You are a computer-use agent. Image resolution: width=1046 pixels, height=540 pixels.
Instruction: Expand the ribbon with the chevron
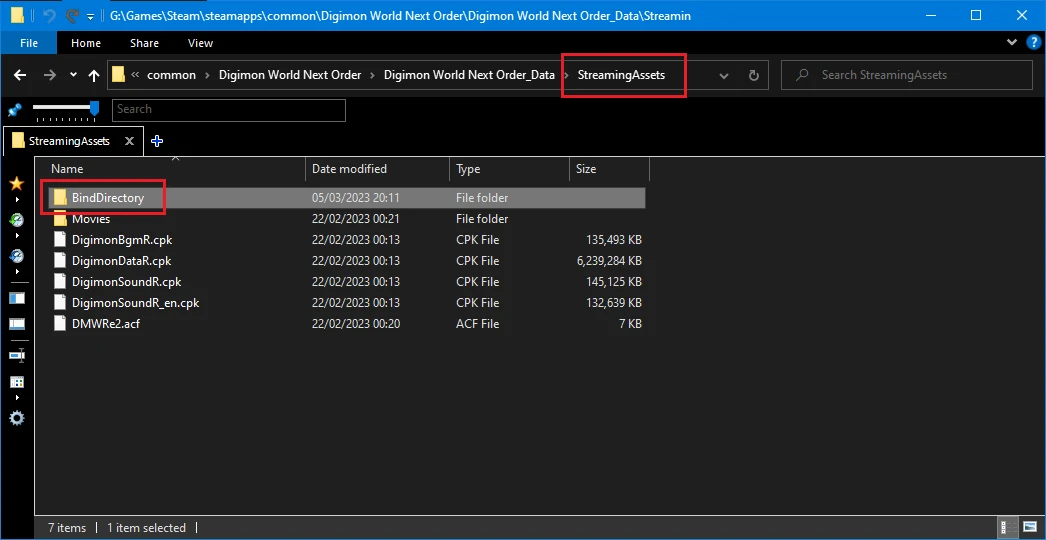tap(1011, 42)
